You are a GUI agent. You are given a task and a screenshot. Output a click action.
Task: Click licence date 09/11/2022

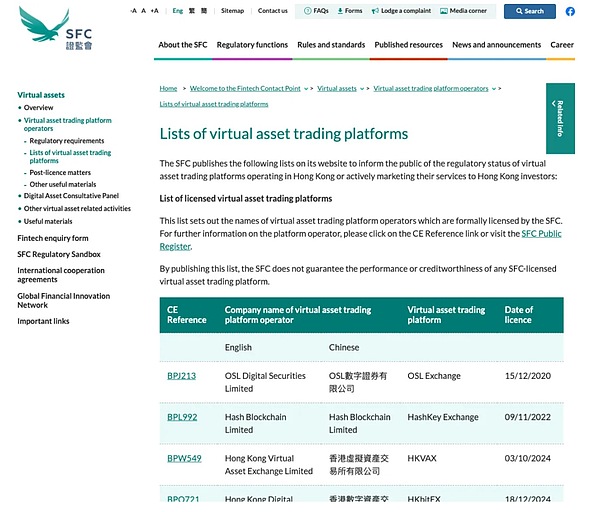click(x=528, y=417)
